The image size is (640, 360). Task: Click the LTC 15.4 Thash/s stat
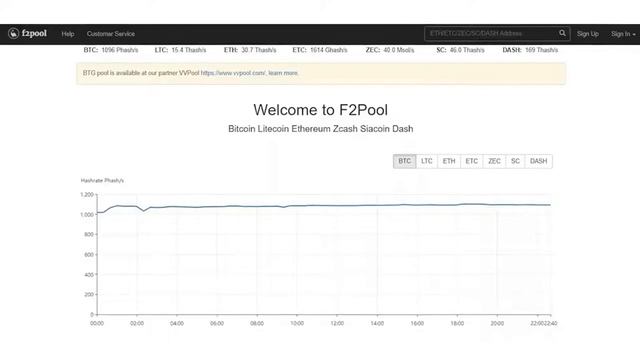[180, 50]
